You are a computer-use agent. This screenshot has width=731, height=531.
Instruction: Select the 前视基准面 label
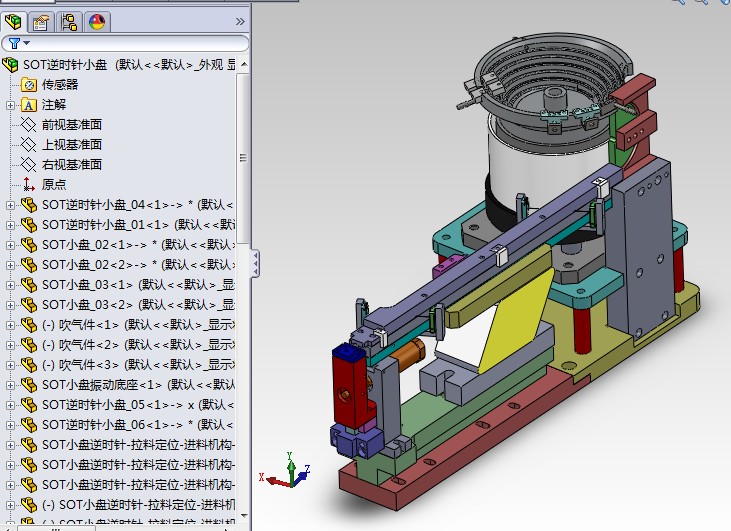coord(72,125)
